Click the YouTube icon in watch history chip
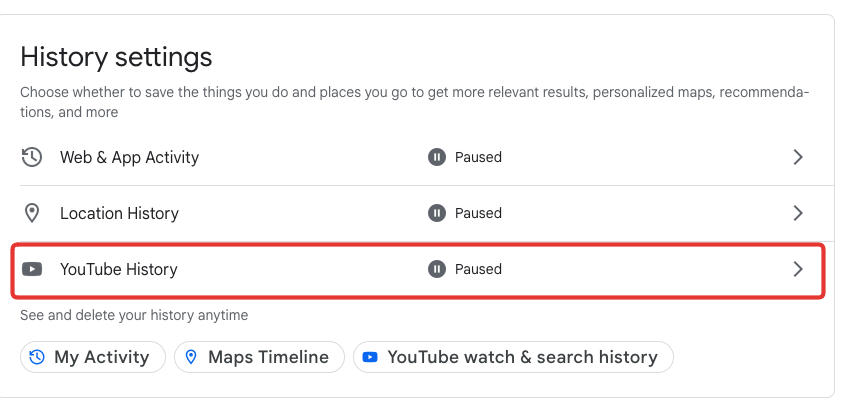Viewport: 843px width, 403px height. [x=371, y=357]
